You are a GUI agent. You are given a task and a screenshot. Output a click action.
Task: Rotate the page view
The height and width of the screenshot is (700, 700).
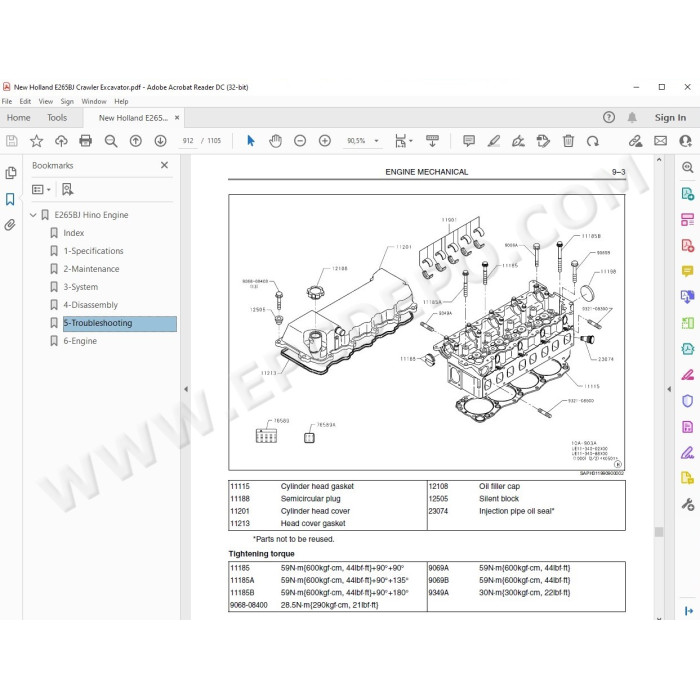pyautogui.click(x=593, y=141)
